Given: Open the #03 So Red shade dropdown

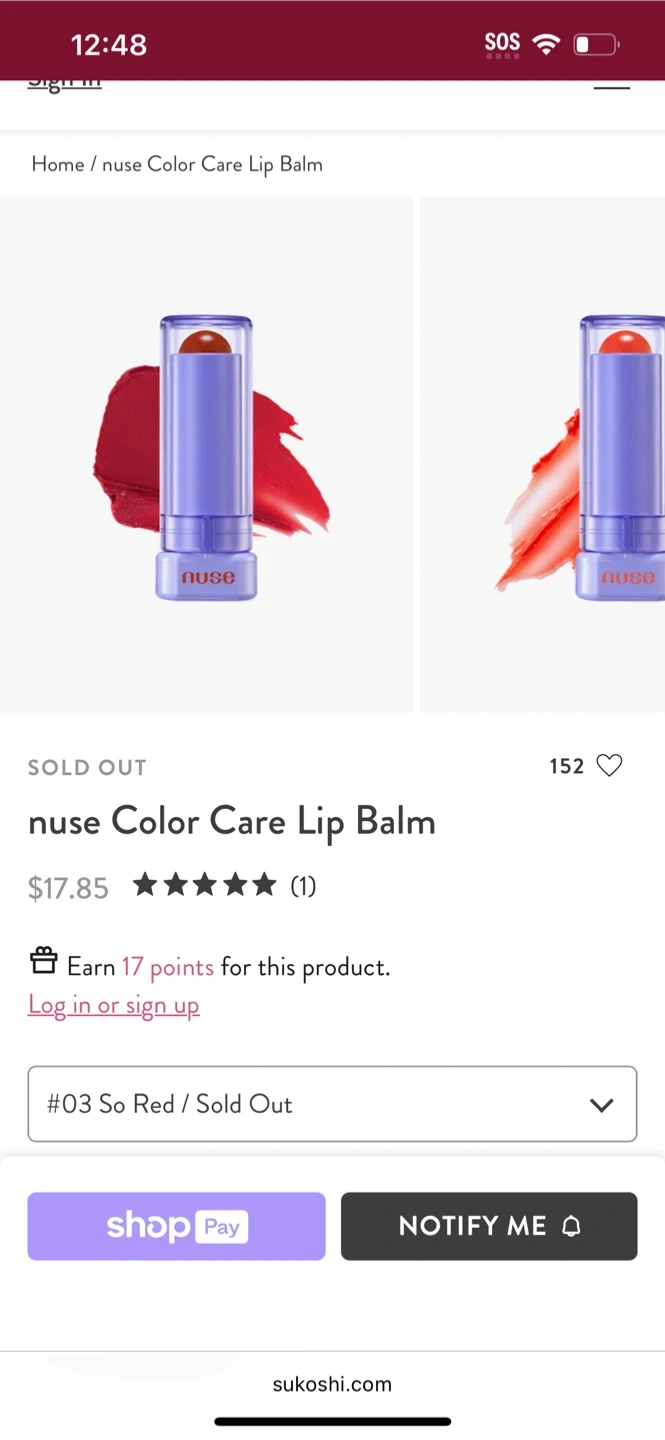Looking at the screenshot, I should click(332, 1104).
